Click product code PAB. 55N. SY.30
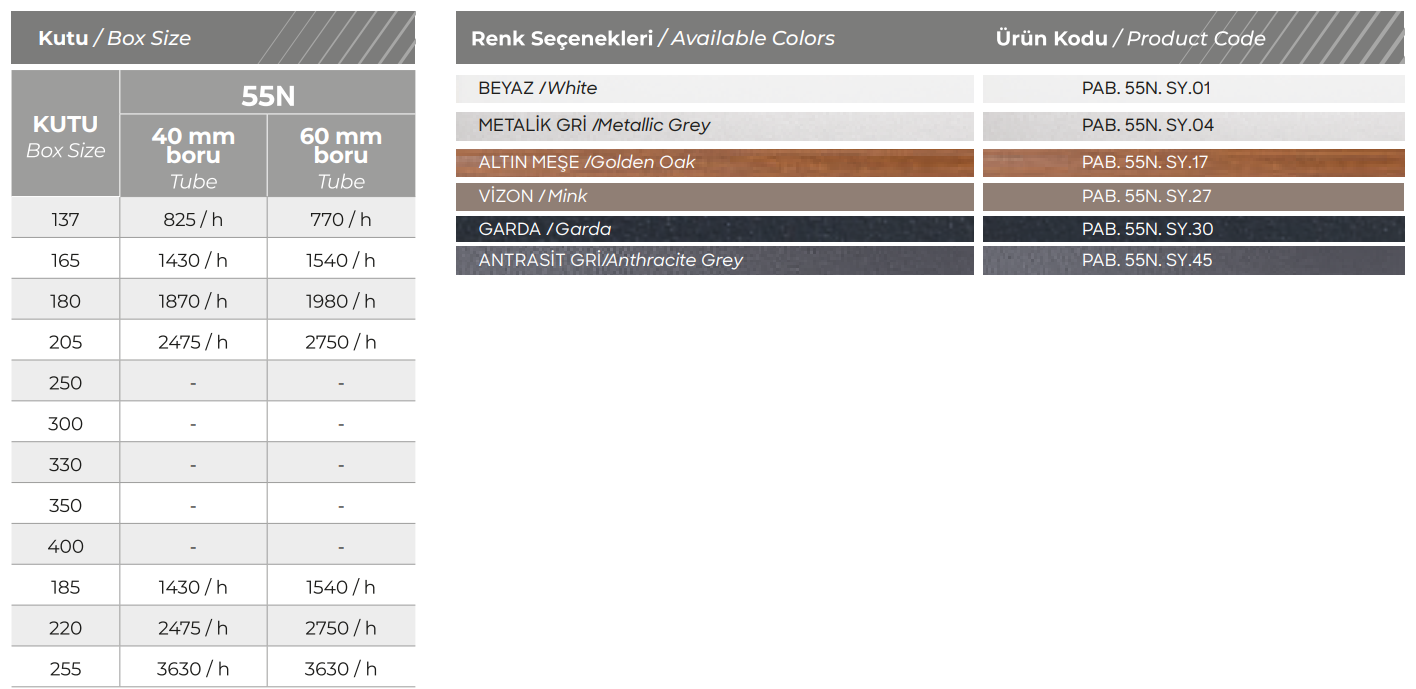This screenshot has width=1416, height=689. click(1146, 229)
